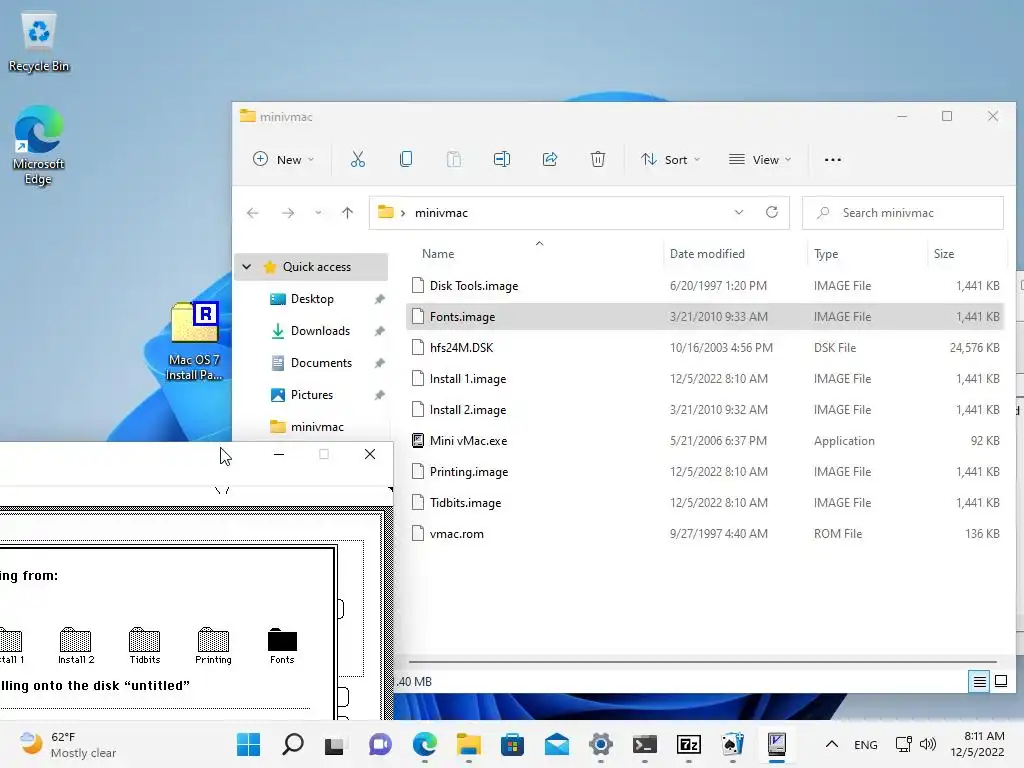Image resolution: width=1024 pixels, height=768 pixels.
Task: Select the Fonts disk icon in Mini vMac
Action: pos(282,647)
